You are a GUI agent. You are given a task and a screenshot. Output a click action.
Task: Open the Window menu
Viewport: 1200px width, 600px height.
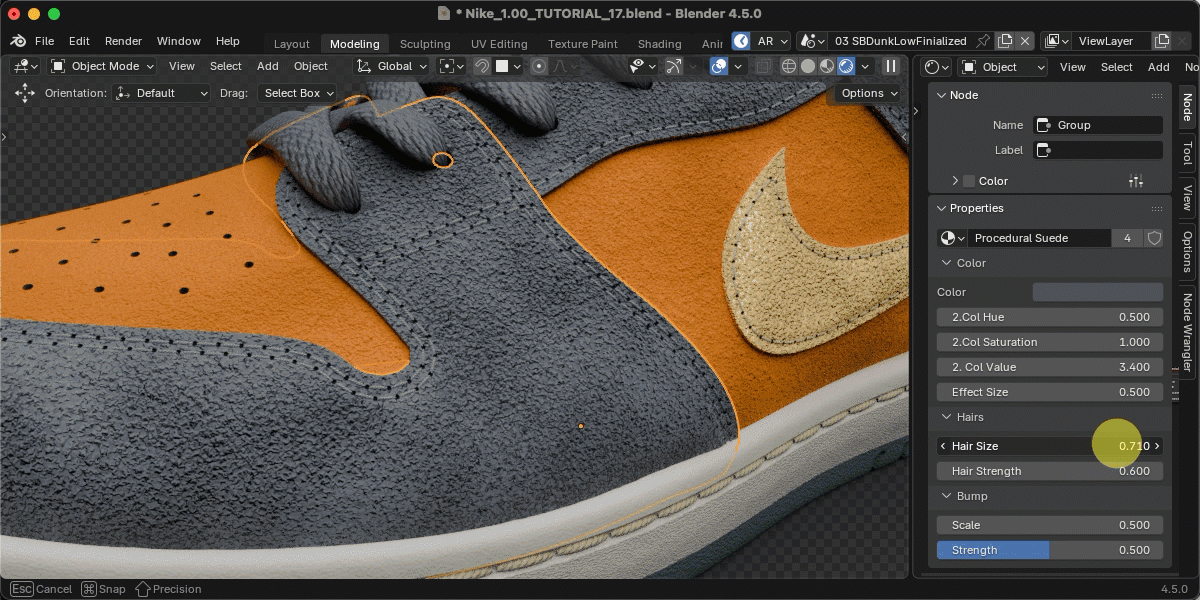coord(179,41)
